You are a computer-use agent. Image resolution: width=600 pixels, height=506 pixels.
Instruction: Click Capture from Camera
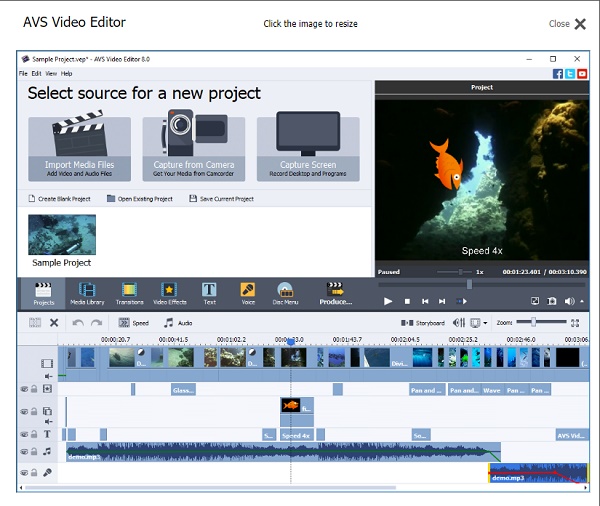(x=194, y=149)
